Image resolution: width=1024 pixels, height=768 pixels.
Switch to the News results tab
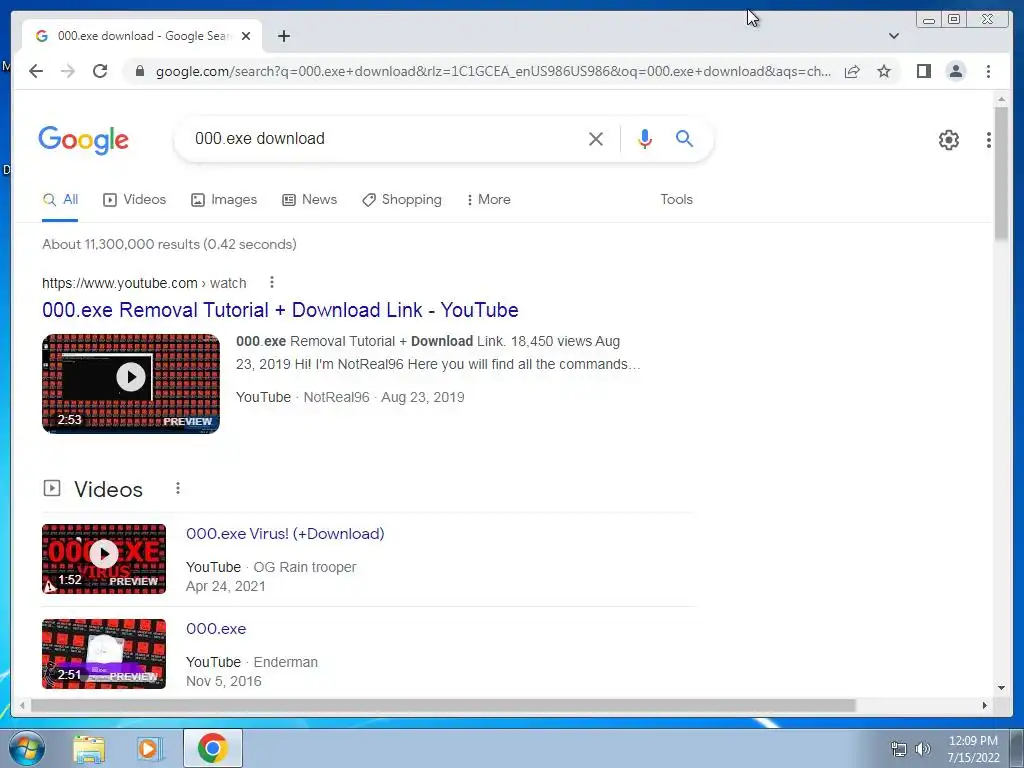point(310,200)
